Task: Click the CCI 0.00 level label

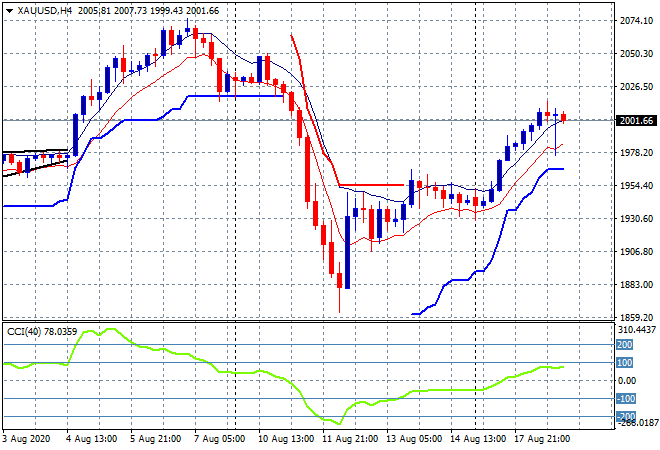Action: click(627, 381)
